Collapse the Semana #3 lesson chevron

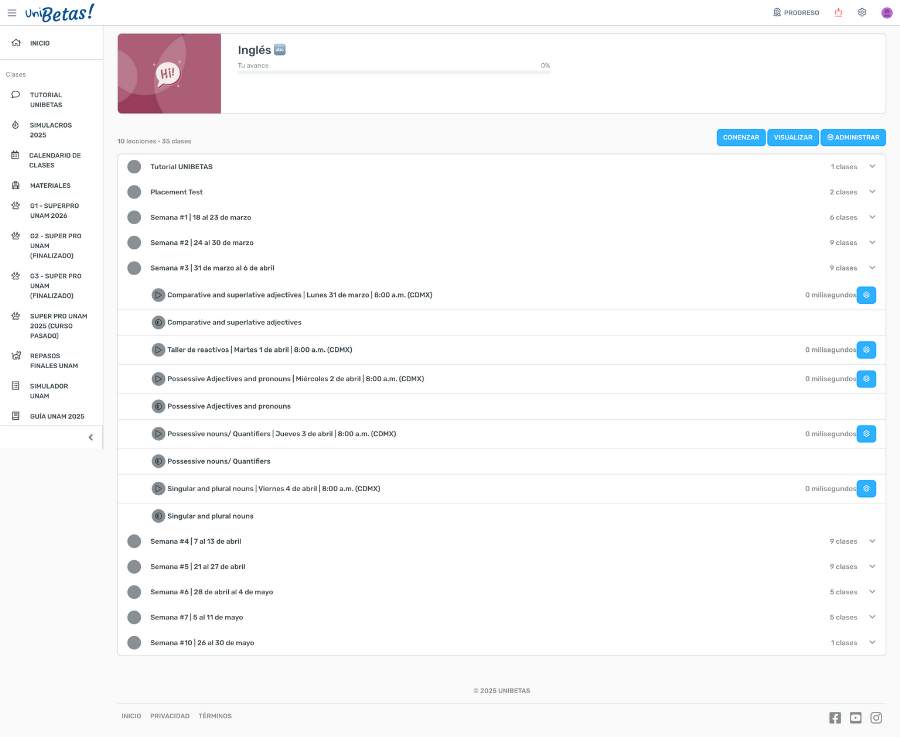872,268
